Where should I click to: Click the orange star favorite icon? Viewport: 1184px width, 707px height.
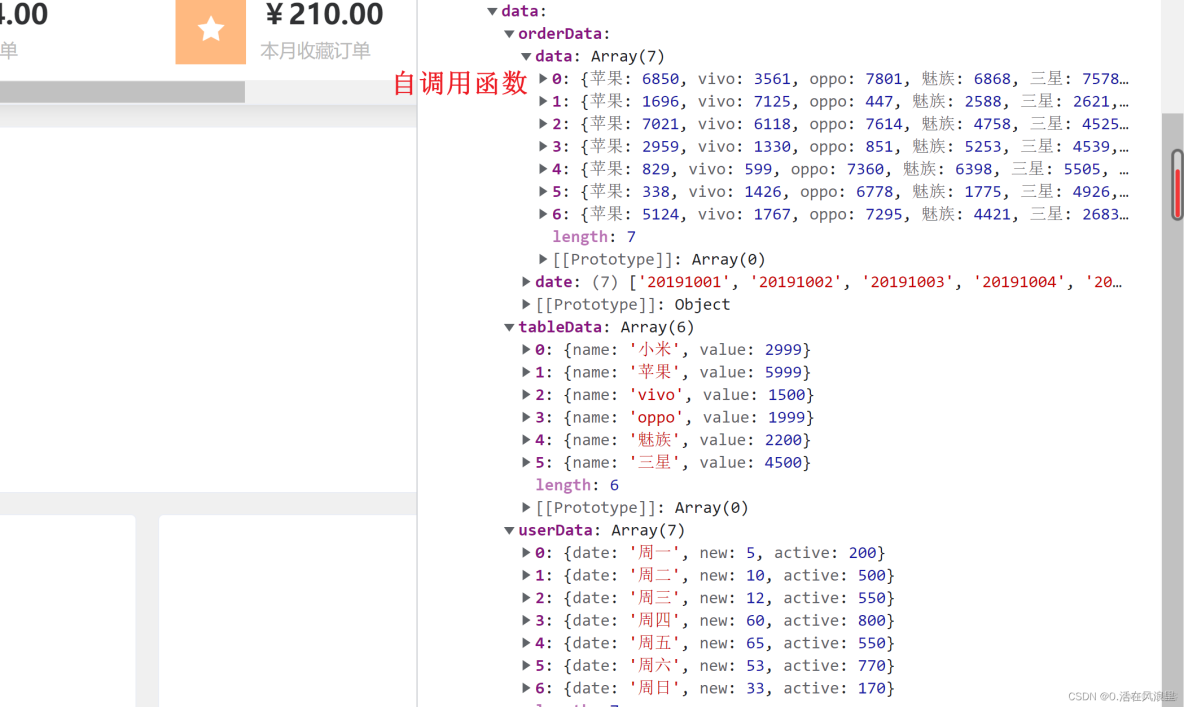pos(210,32)
